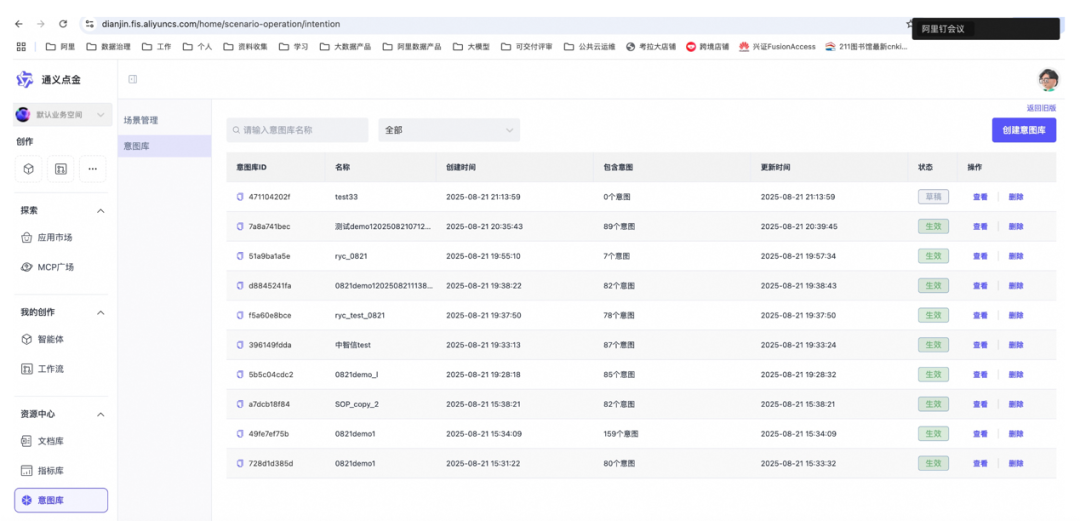Open the 考拉大店铺 bookmark
The image size is (1080, 521).
(x=651, y=47)
